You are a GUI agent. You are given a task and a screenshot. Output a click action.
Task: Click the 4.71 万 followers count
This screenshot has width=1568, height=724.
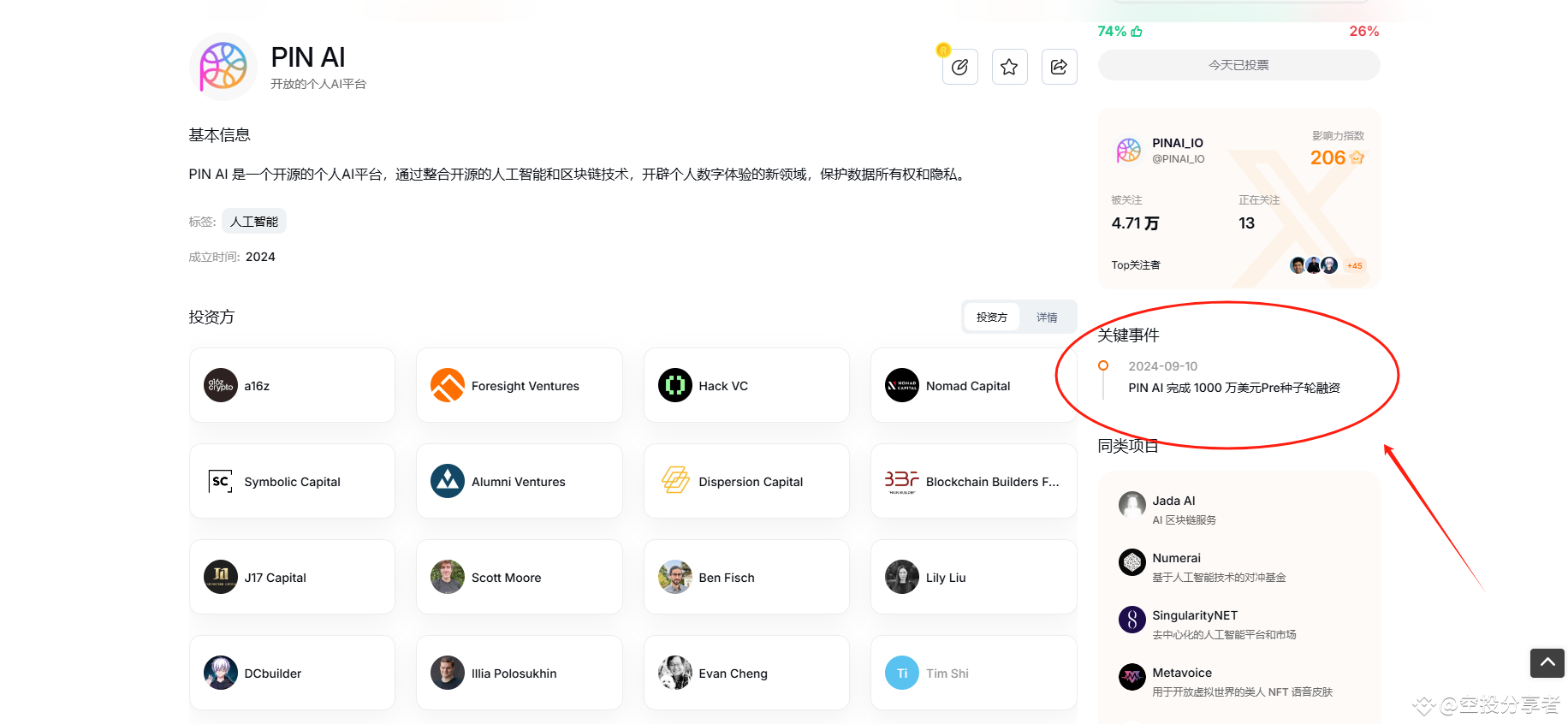click(1135, 223)
